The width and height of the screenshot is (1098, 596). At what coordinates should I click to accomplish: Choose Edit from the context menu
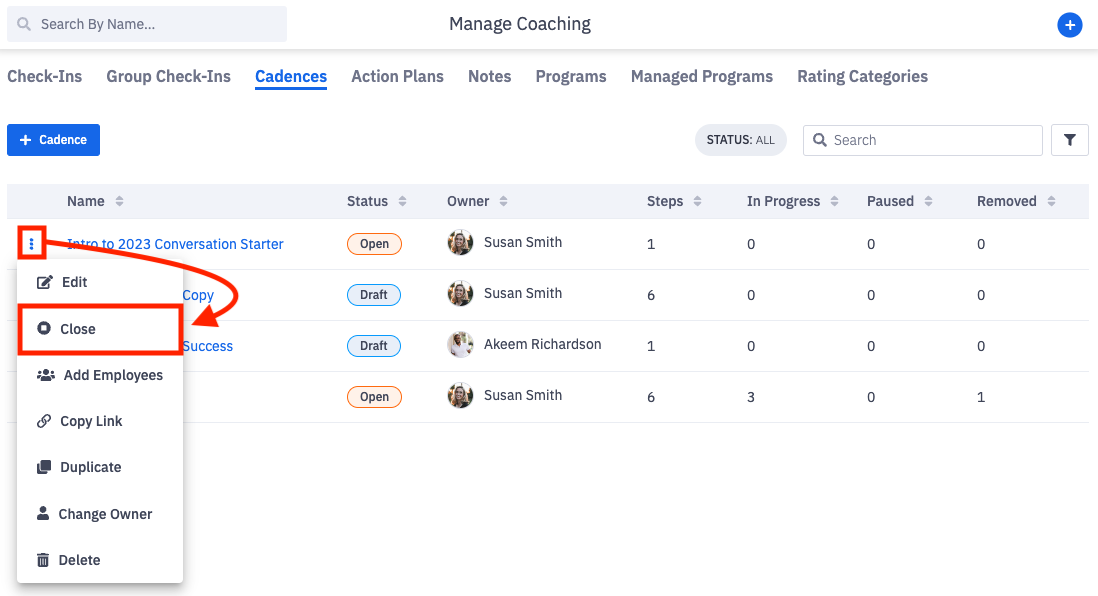pos(74,282)
